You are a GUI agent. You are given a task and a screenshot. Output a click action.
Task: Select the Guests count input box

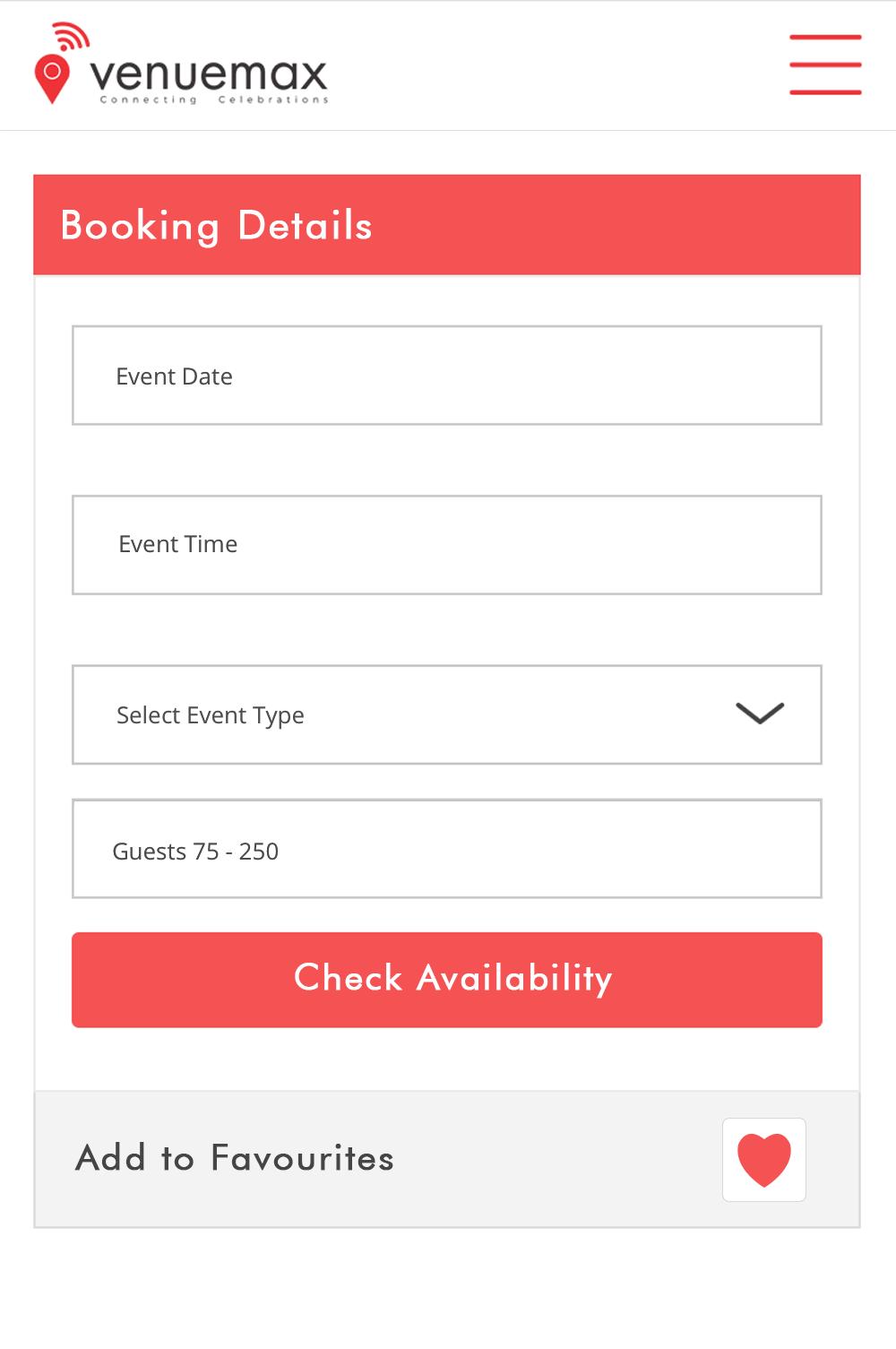tap(447, 849)
